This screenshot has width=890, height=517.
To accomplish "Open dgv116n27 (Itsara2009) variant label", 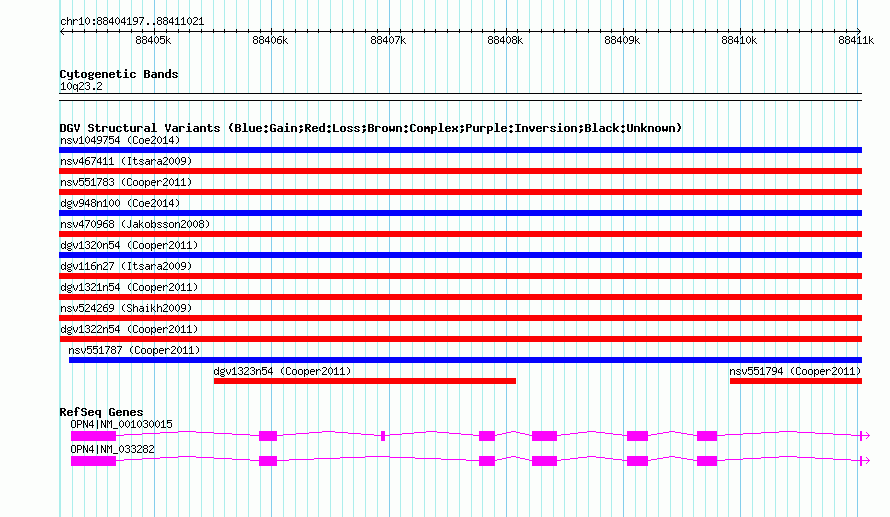I will pos(126,266).
